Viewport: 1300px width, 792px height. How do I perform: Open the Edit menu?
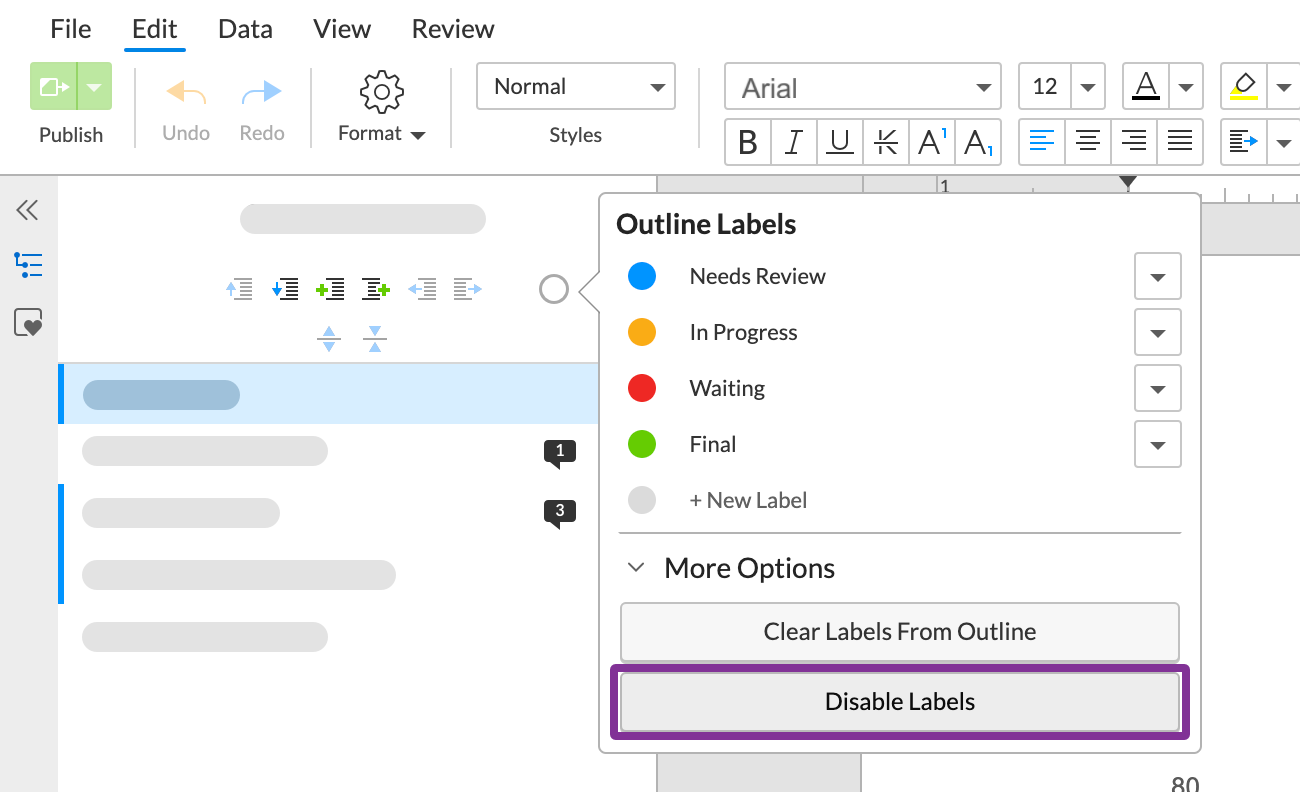[154, 28]
